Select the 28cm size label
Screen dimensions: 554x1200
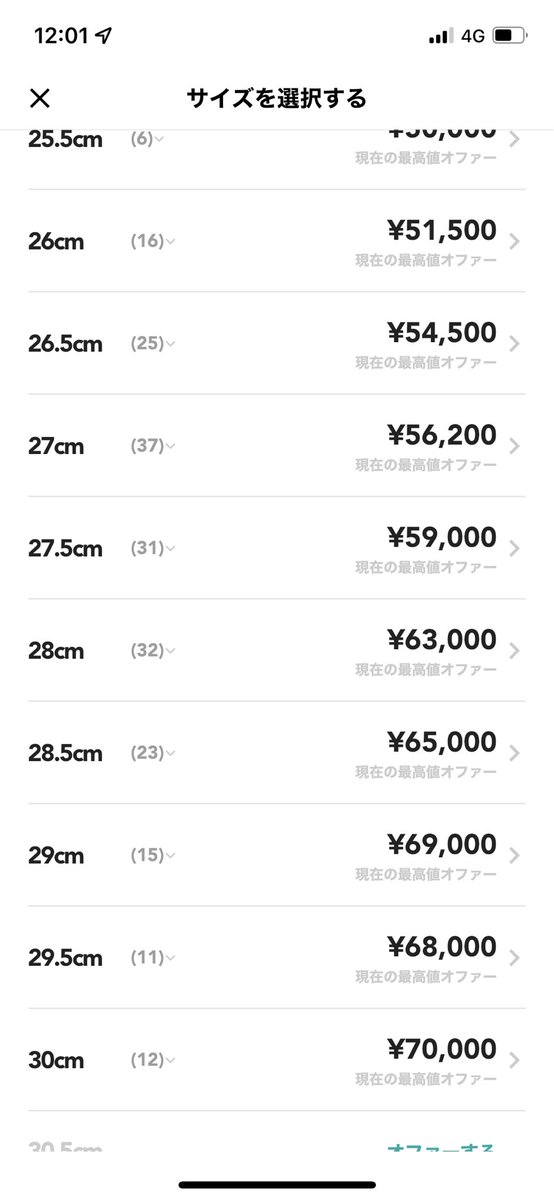[x=56, y=651]
